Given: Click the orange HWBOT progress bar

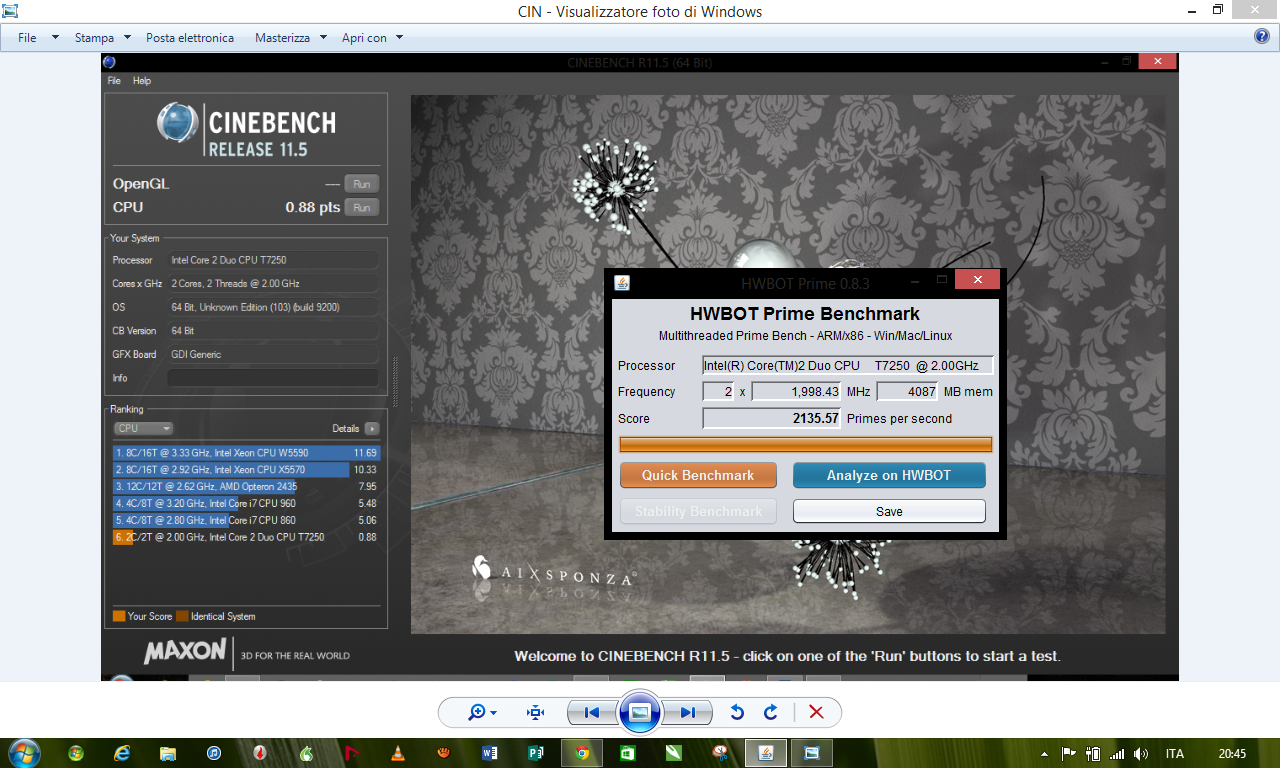Looking at the screenshot, I should point(806,444).
